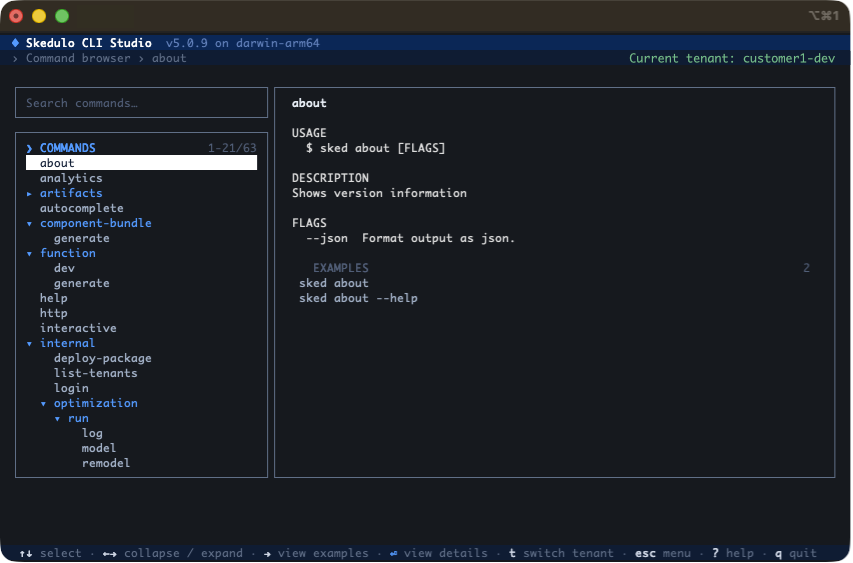This screenshot has width=853, height=563.
Task: Click the green zoom window button
Action: [62, 16]
